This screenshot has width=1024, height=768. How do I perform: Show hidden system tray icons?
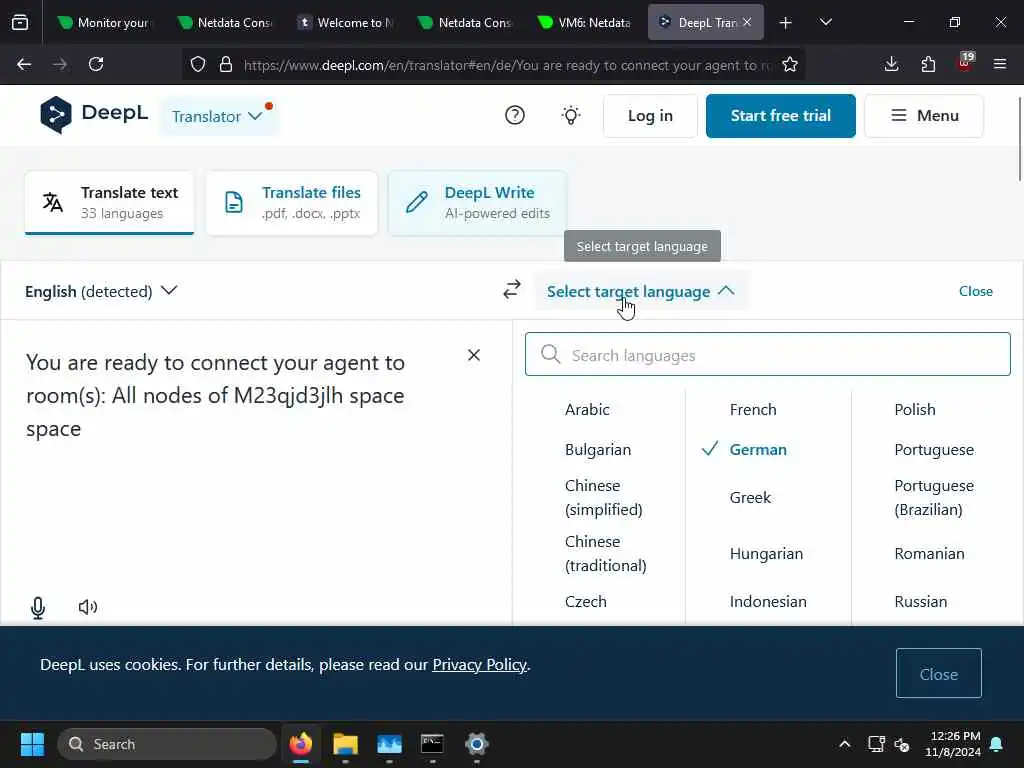tap(844, 744)
